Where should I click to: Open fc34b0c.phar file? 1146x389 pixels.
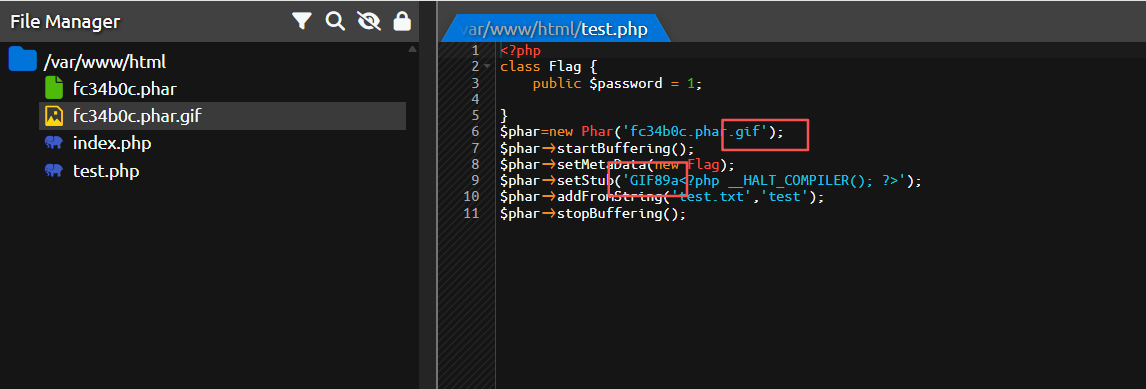pyautogui.click(x=124, y=89)
